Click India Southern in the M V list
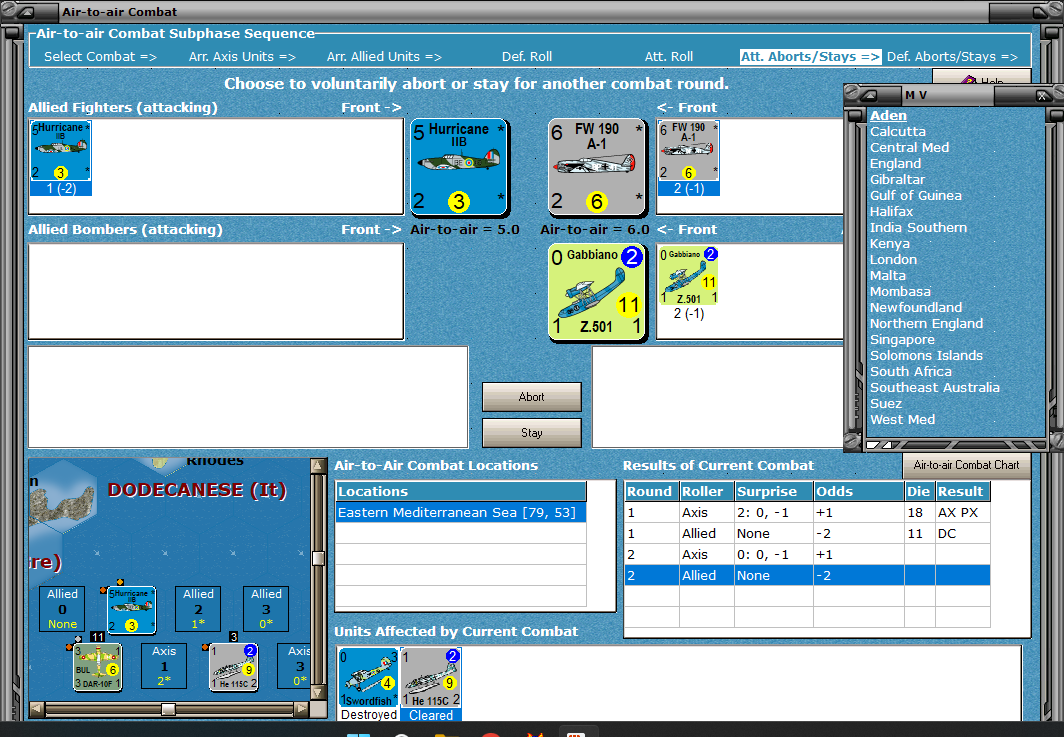 (918, 227)
